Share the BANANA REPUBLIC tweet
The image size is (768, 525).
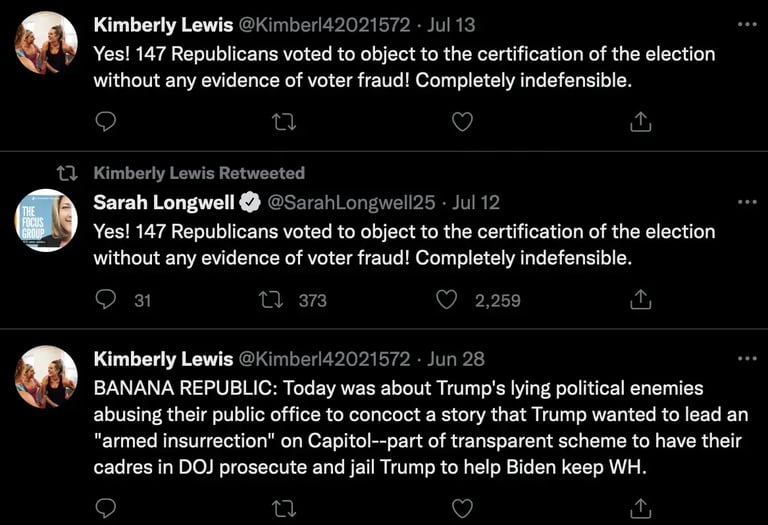641,508
